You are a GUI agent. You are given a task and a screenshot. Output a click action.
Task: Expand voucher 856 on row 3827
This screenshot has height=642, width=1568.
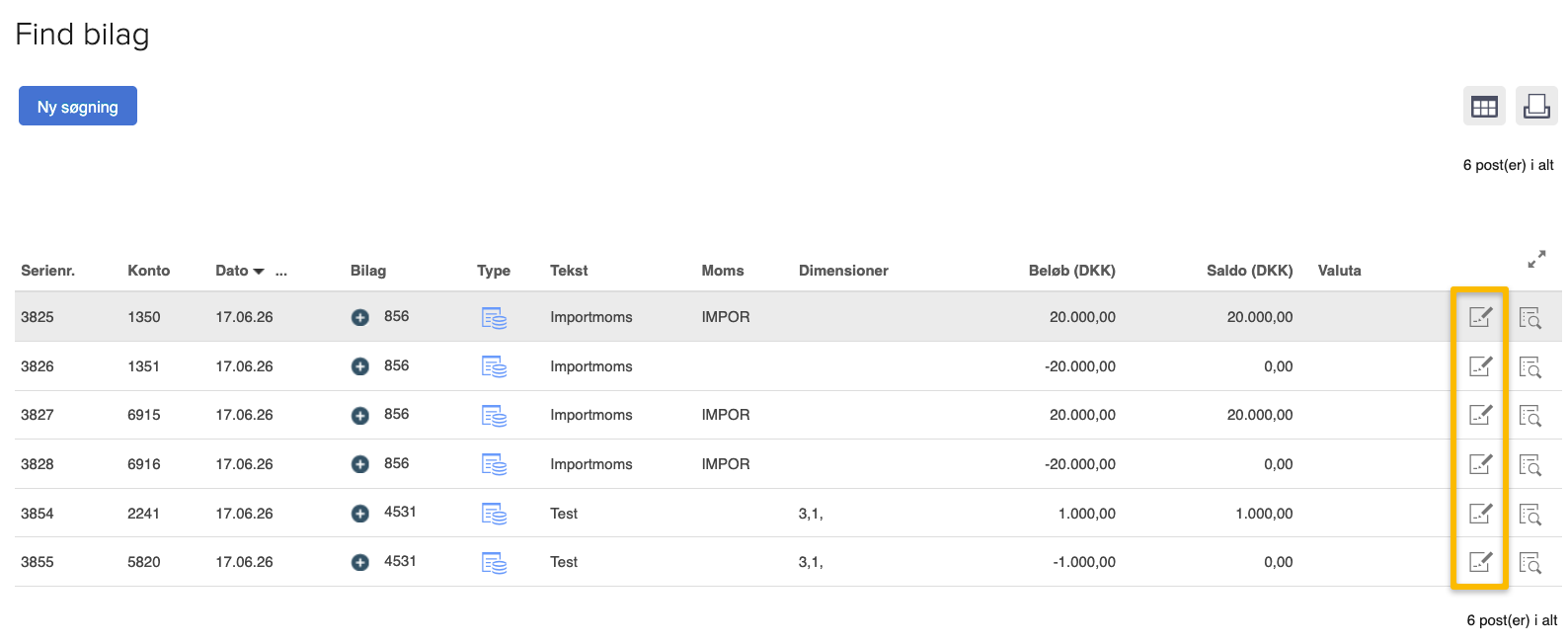(x=360, y=416)
